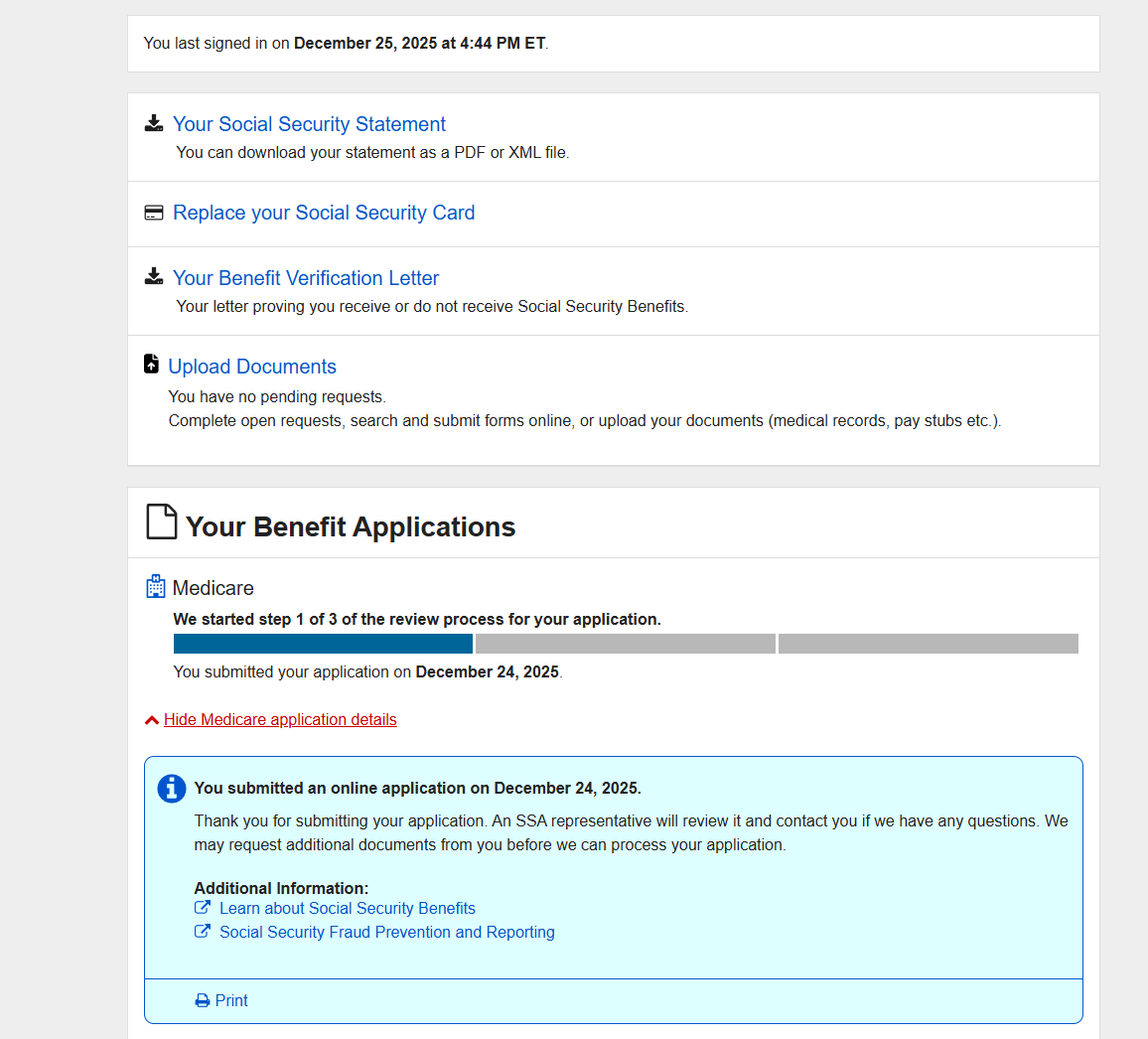Open Learn about Social Security Benefits link
The height and width of the screenshot is (1039, 1148).
[348, 908]
